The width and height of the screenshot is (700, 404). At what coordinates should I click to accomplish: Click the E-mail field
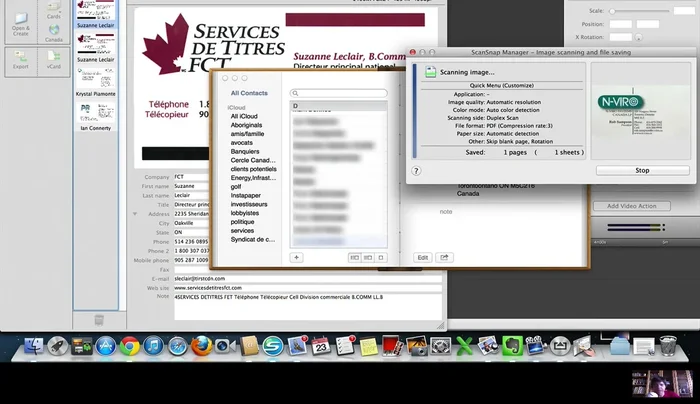tap(308, 279)
